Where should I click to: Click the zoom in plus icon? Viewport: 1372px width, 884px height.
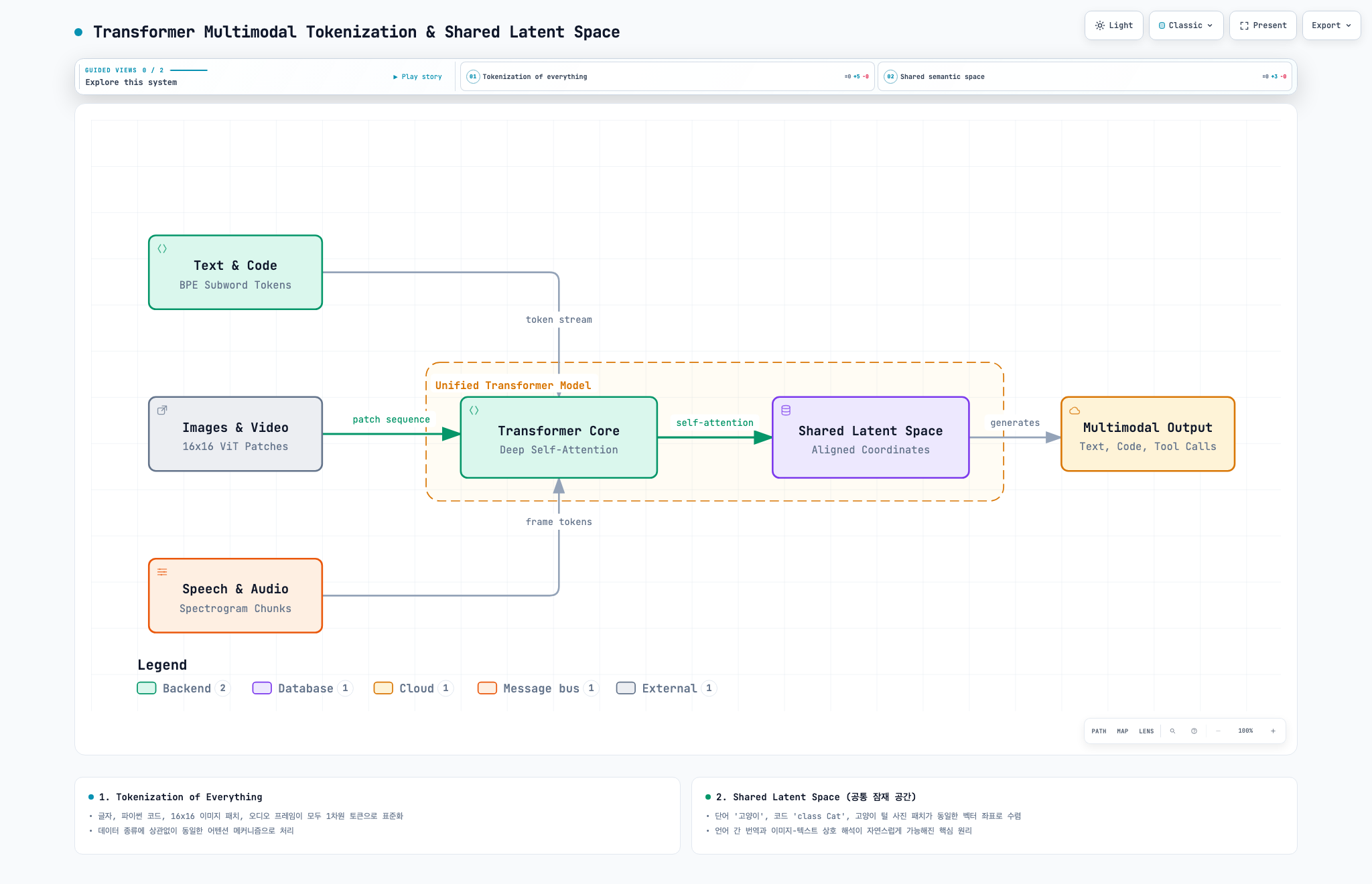(x=1273, y=731)
